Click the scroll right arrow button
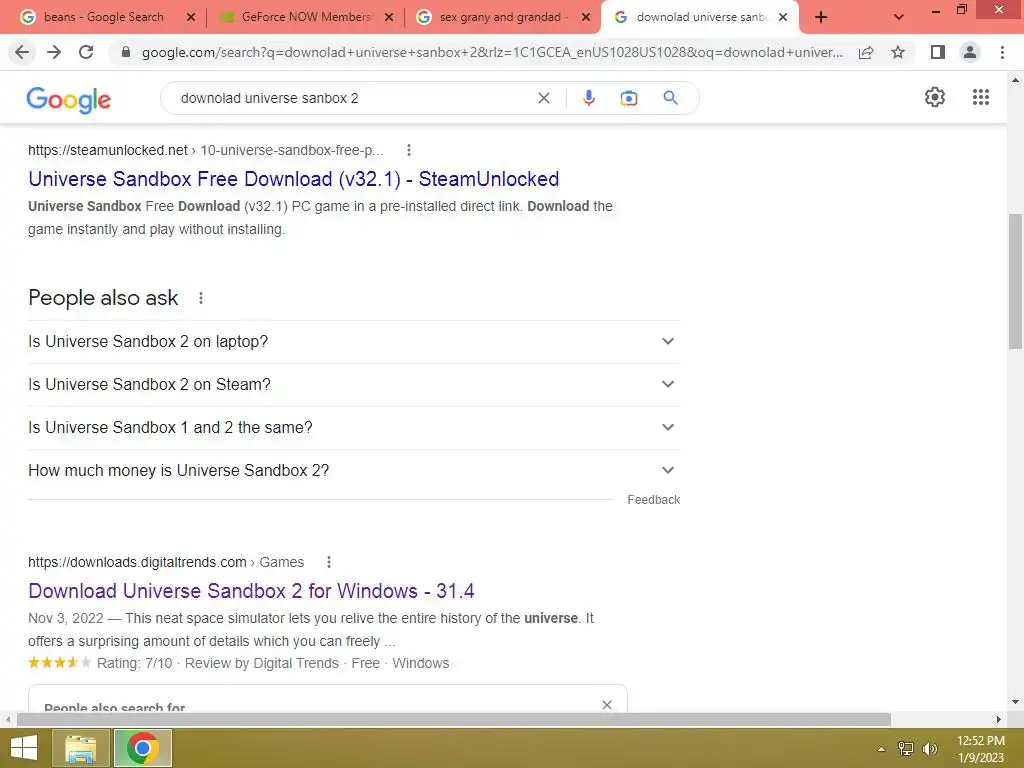Image resolution: width=1024 pixels, height=768 pixels. (x=999, y=719)
